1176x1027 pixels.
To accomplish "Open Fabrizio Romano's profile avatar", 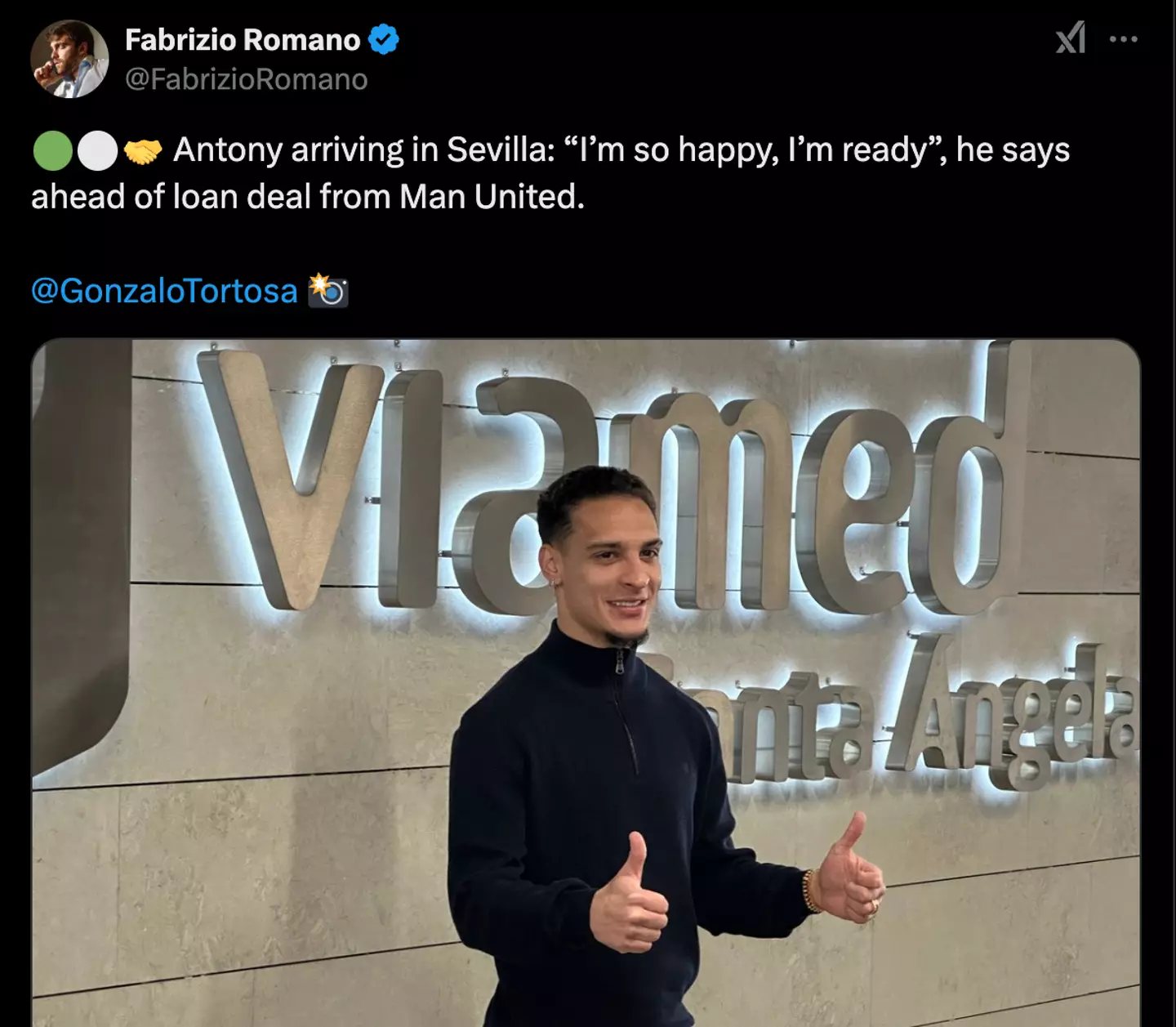I will pos(69,59).
